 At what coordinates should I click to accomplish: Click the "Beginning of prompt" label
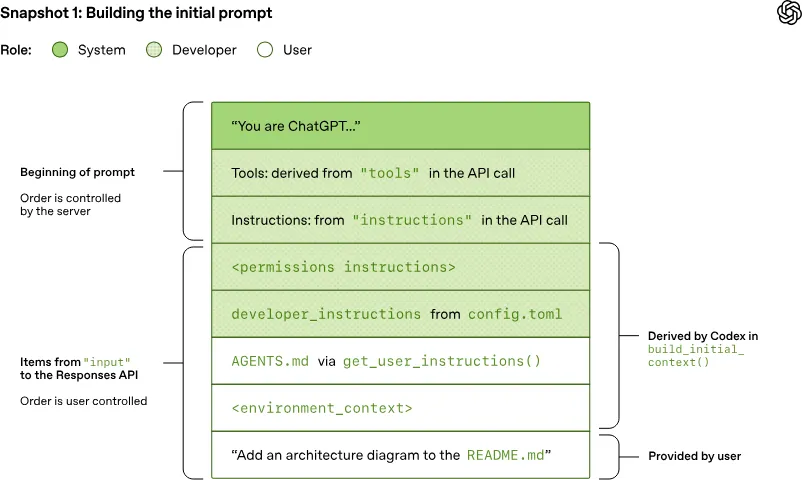tap(77, 172)
